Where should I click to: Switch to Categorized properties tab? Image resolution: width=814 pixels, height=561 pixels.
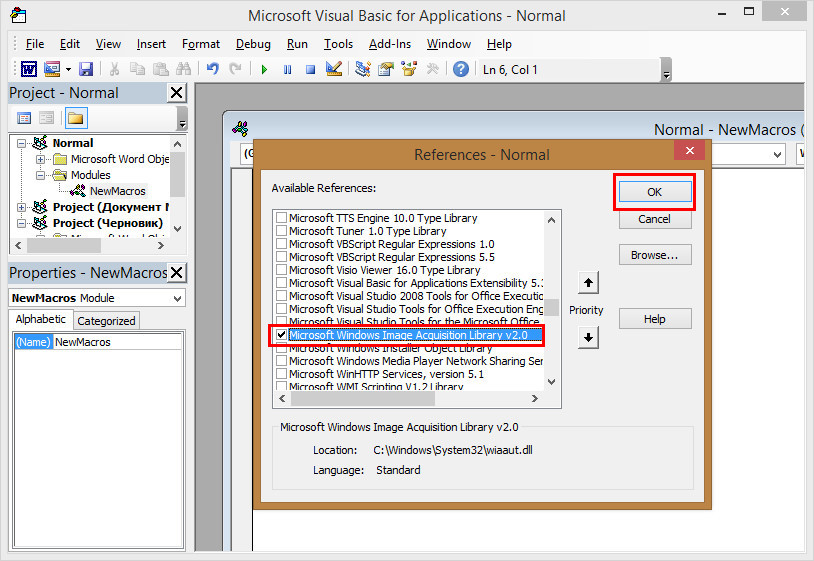106,321
